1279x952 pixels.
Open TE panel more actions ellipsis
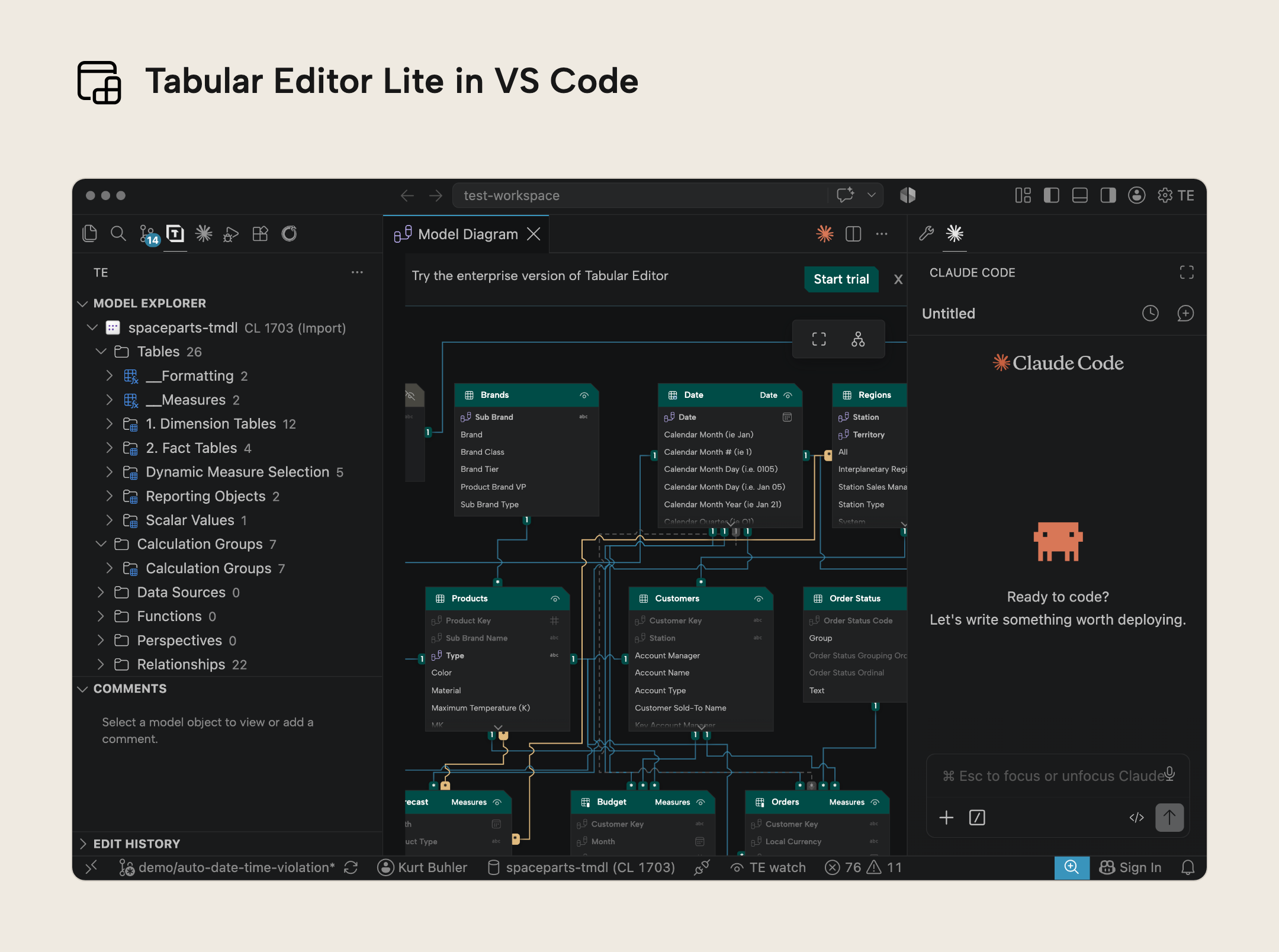coord(357,272)
